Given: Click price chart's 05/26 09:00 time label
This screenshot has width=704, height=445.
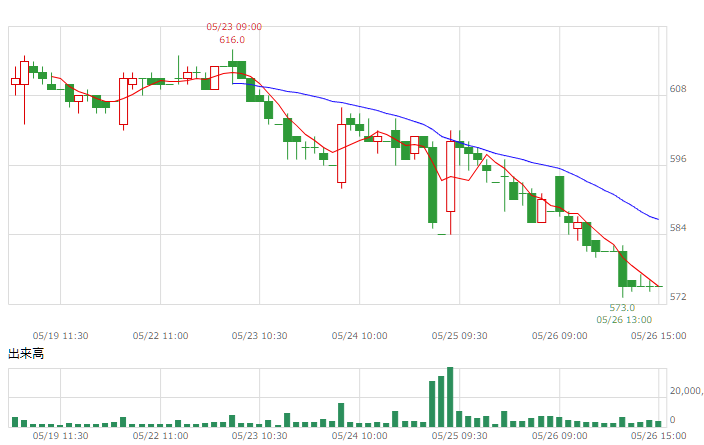Looking at the screenshot, I should [559, 336].
